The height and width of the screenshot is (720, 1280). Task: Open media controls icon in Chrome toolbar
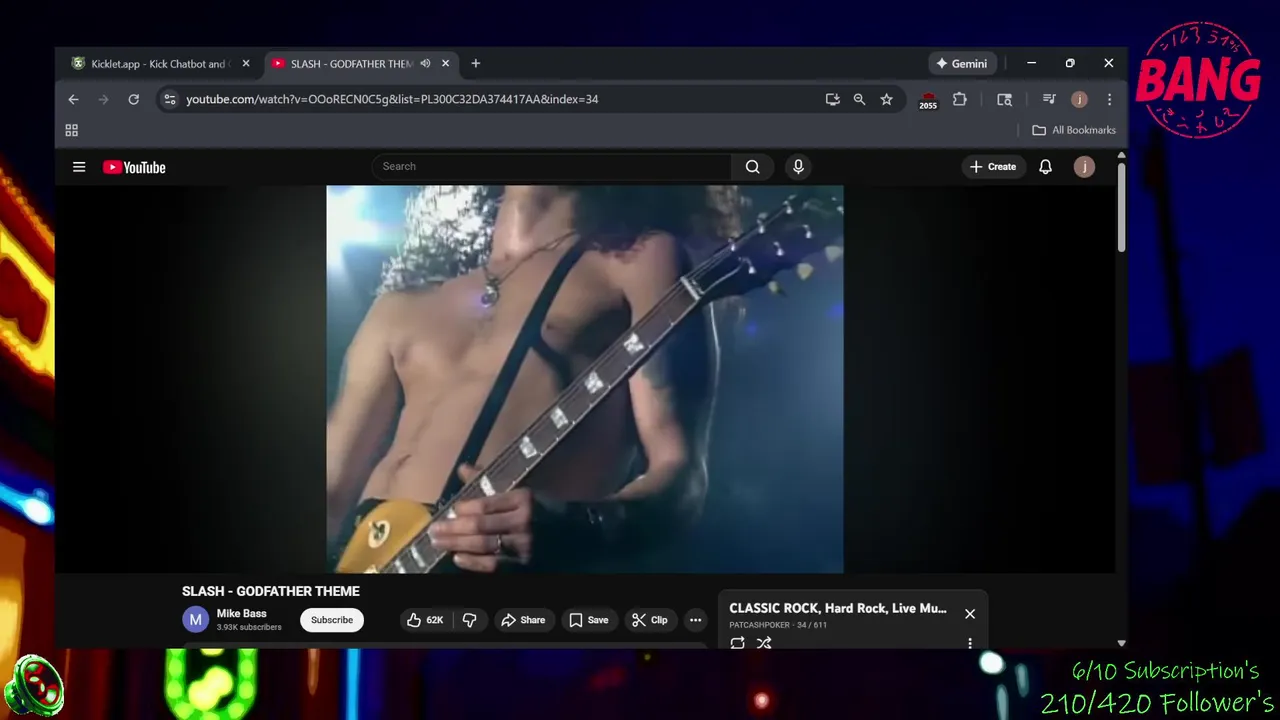click(x=1049, y=99)
